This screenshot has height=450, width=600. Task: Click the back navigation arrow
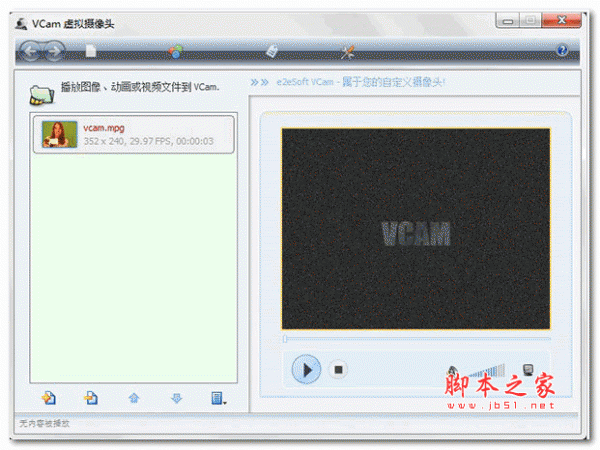pyautogui.click(x=31, y=51)
